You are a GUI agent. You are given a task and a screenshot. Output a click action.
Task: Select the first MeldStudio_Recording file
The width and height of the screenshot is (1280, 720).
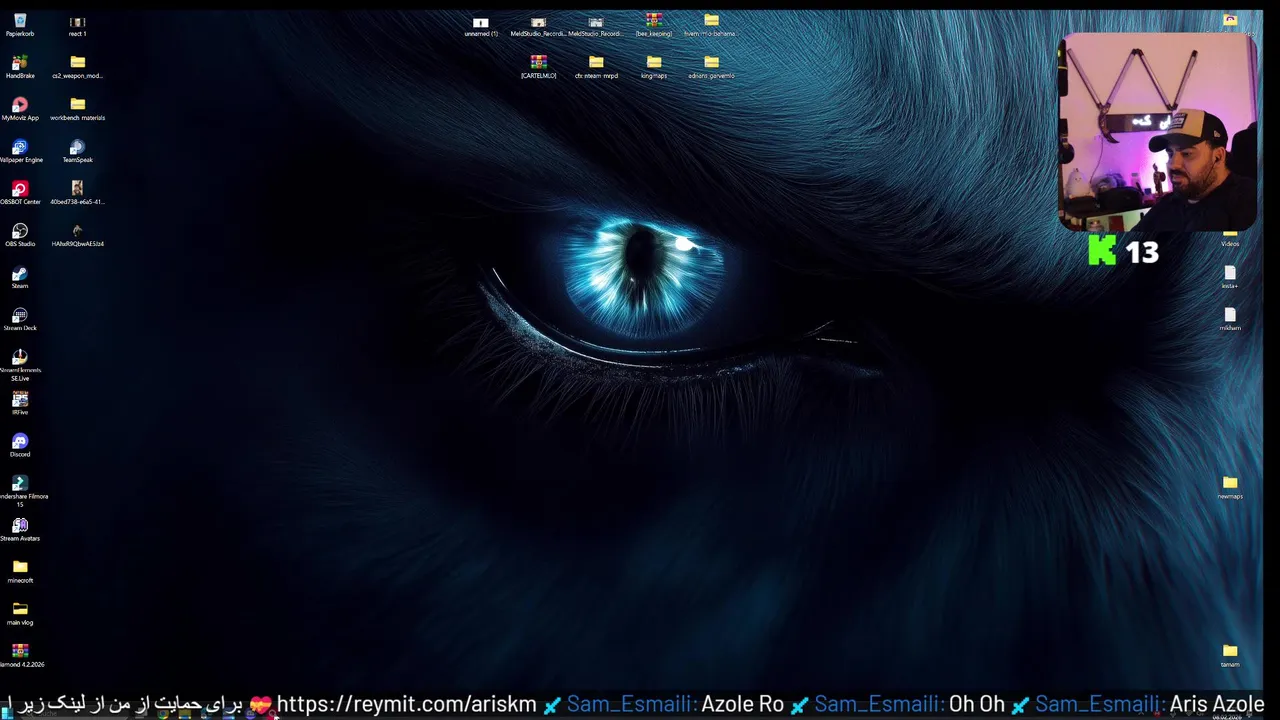[x=538, y=25]
